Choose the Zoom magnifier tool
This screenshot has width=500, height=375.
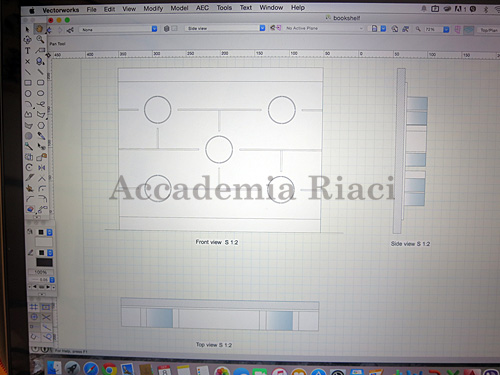click(x=40, y=39)
